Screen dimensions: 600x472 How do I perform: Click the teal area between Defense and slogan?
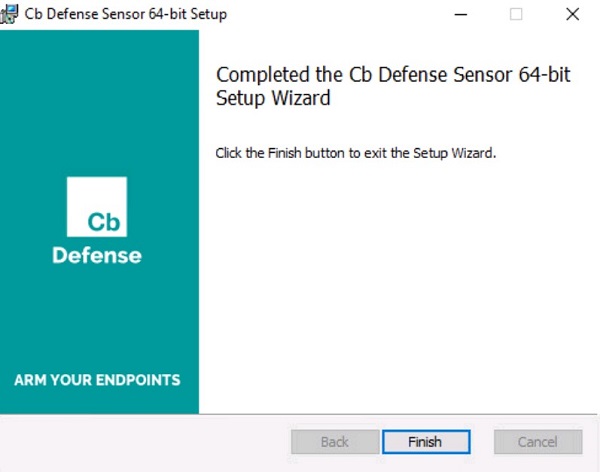click(x=97, y=320)
